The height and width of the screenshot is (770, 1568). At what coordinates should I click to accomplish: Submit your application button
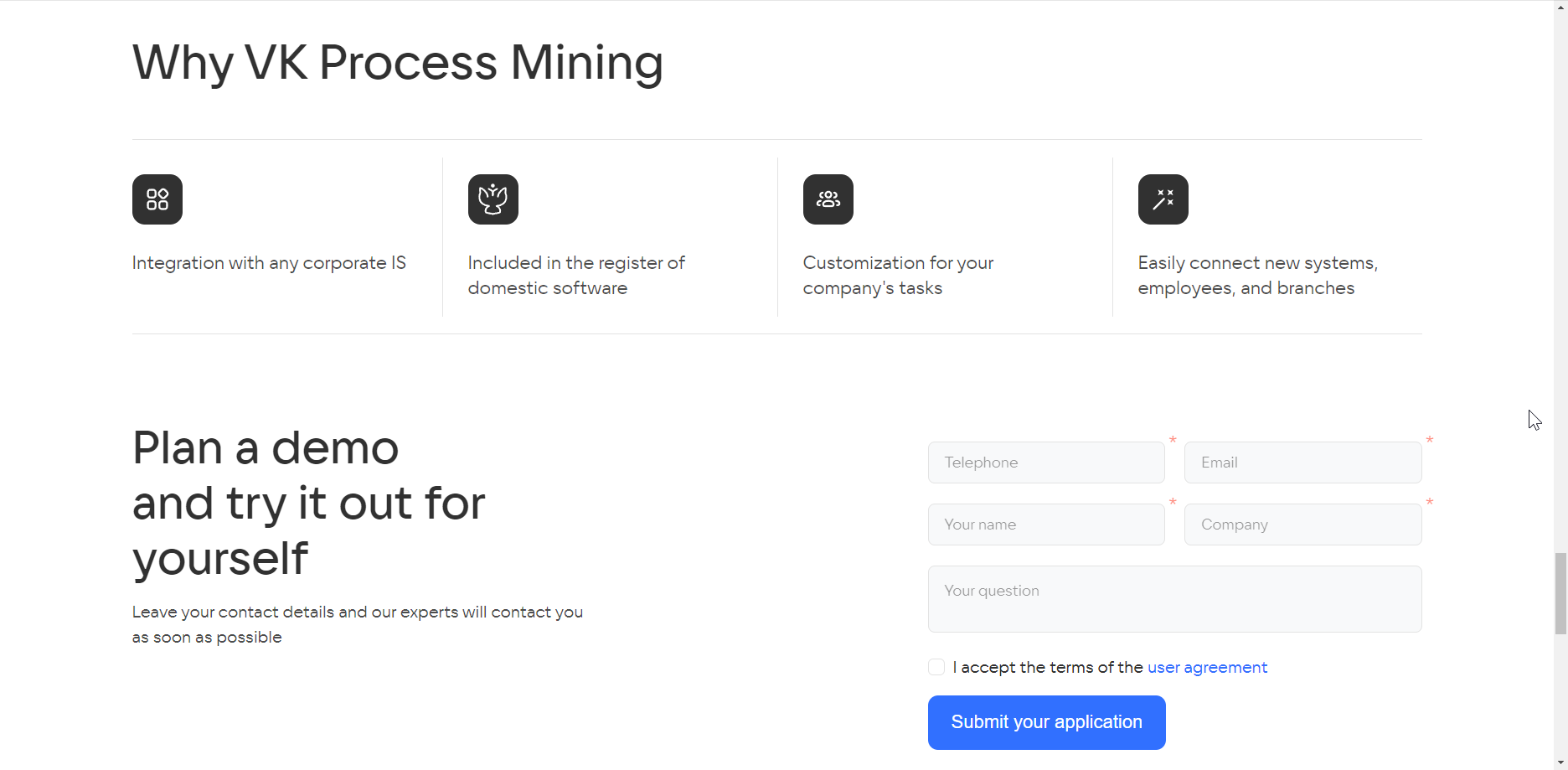(1047, 722)
